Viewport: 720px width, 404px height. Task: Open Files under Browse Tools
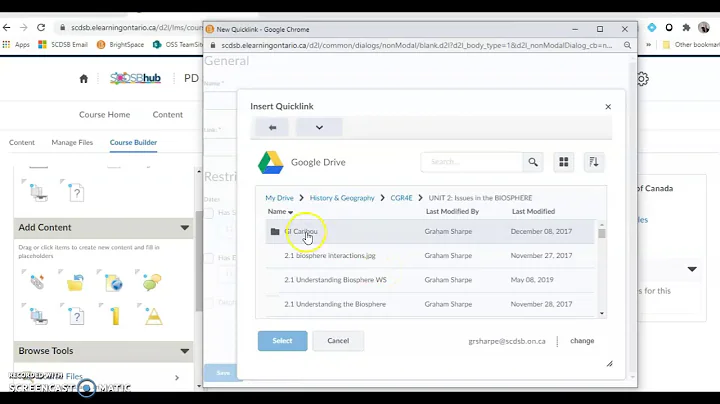click(74, 376)
